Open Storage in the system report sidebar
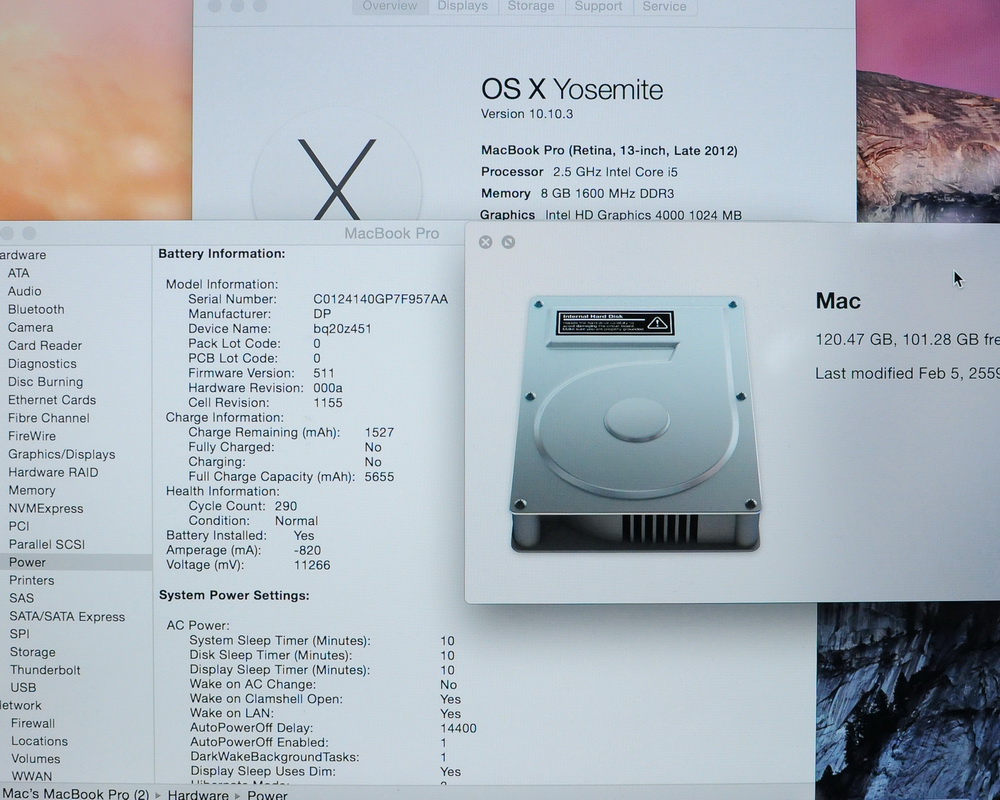The image size is (1000, 800). tap(33, 653)
